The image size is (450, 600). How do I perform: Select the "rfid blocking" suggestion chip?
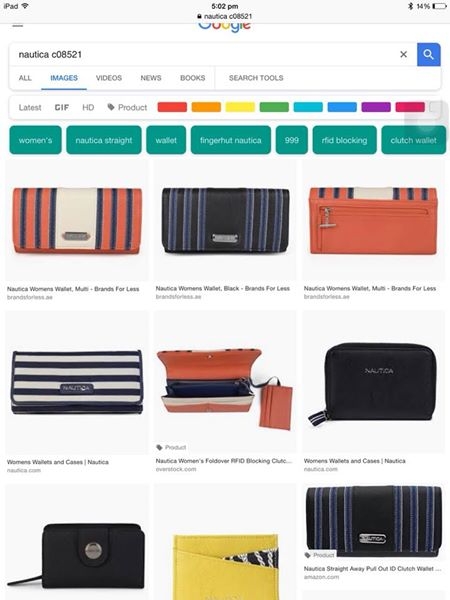pyautogui.click(x=344, y=140)
